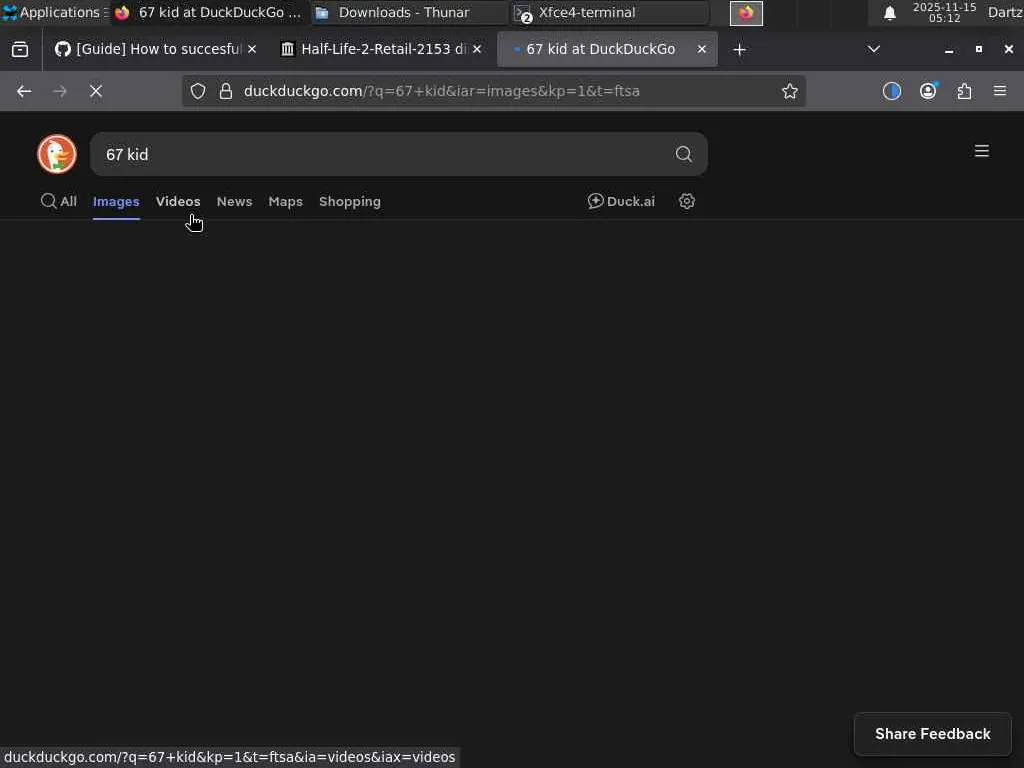This screenshot has height=768, width=1024.
Task: Close the '67 kid at DuckDuckGo' tab
Action: coord(701,49)
